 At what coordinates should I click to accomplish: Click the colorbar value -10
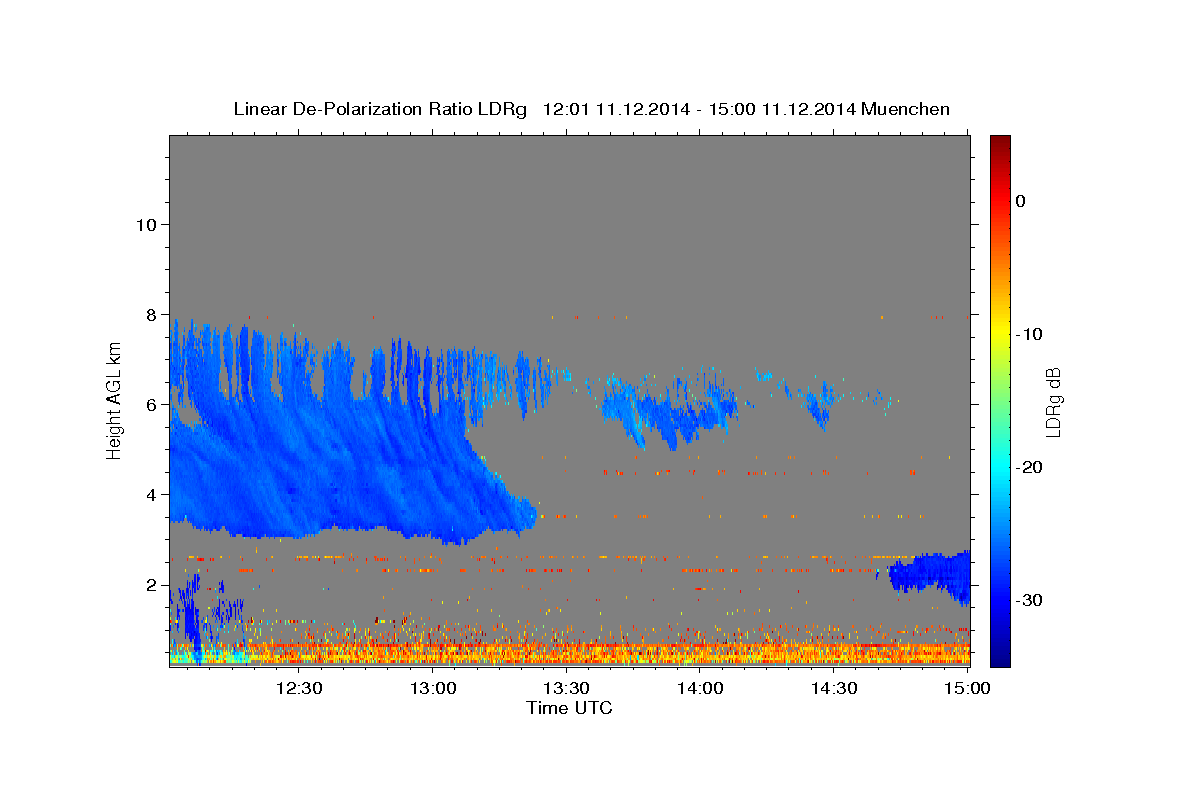click(1029, 334)
